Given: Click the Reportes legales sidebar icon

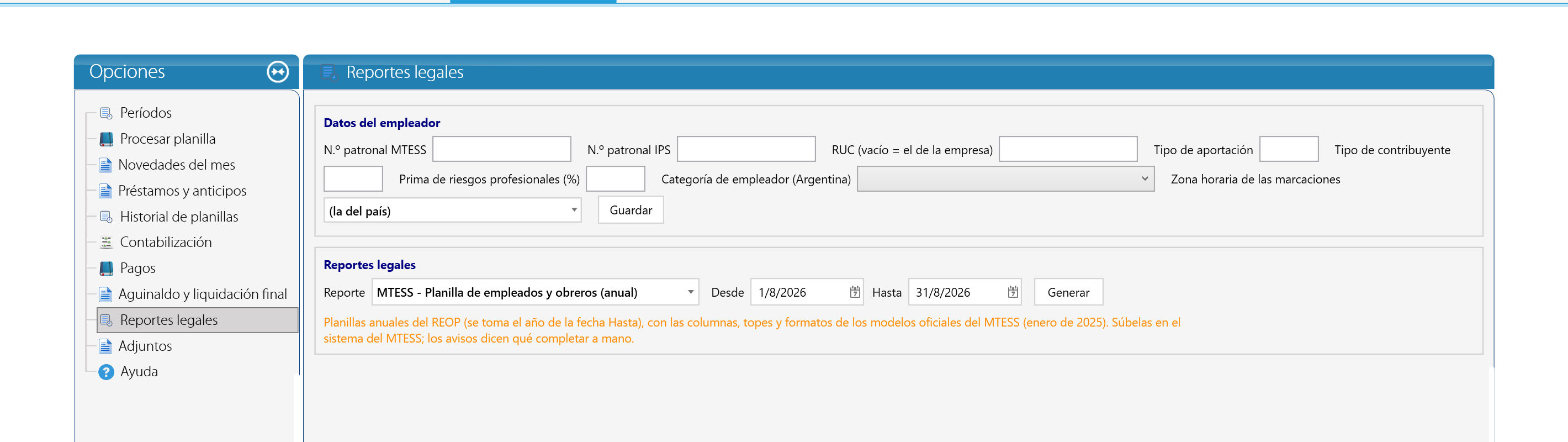Looking at the screenshot, I should click(106, 320).
